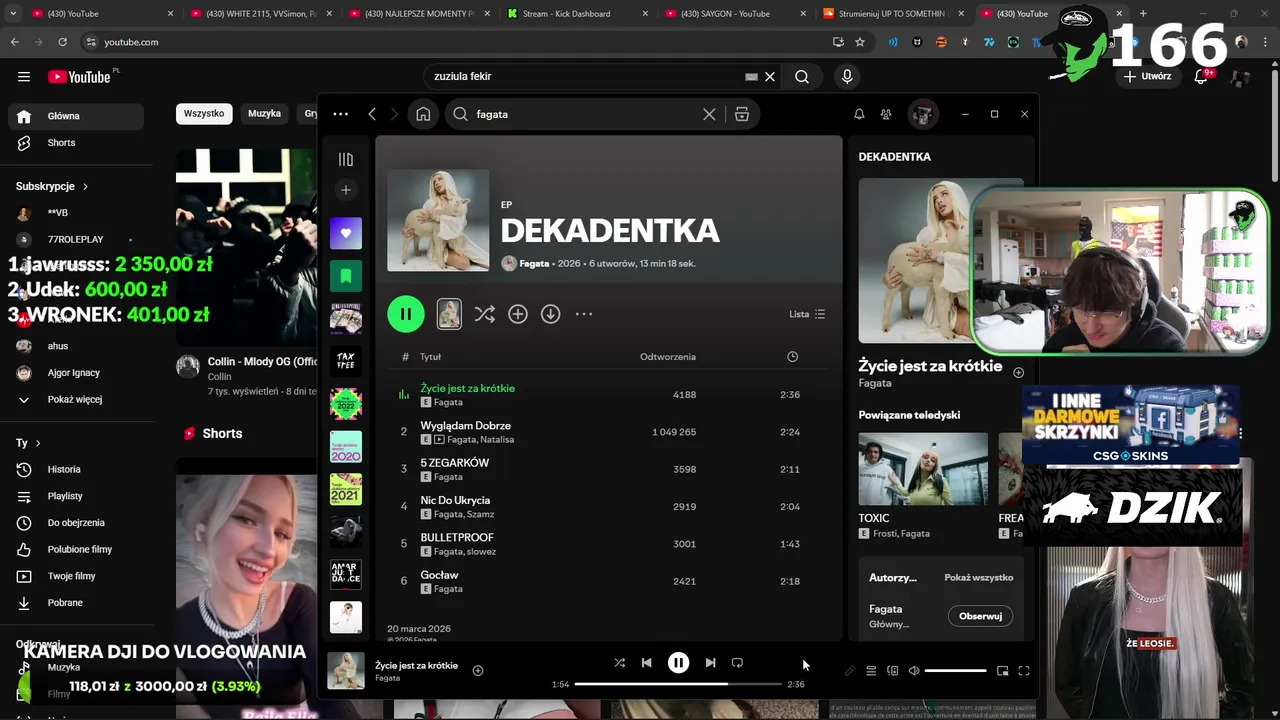Go to Spotify Home via the house icon
1280x720 pixels.
[x=423, y=114]
